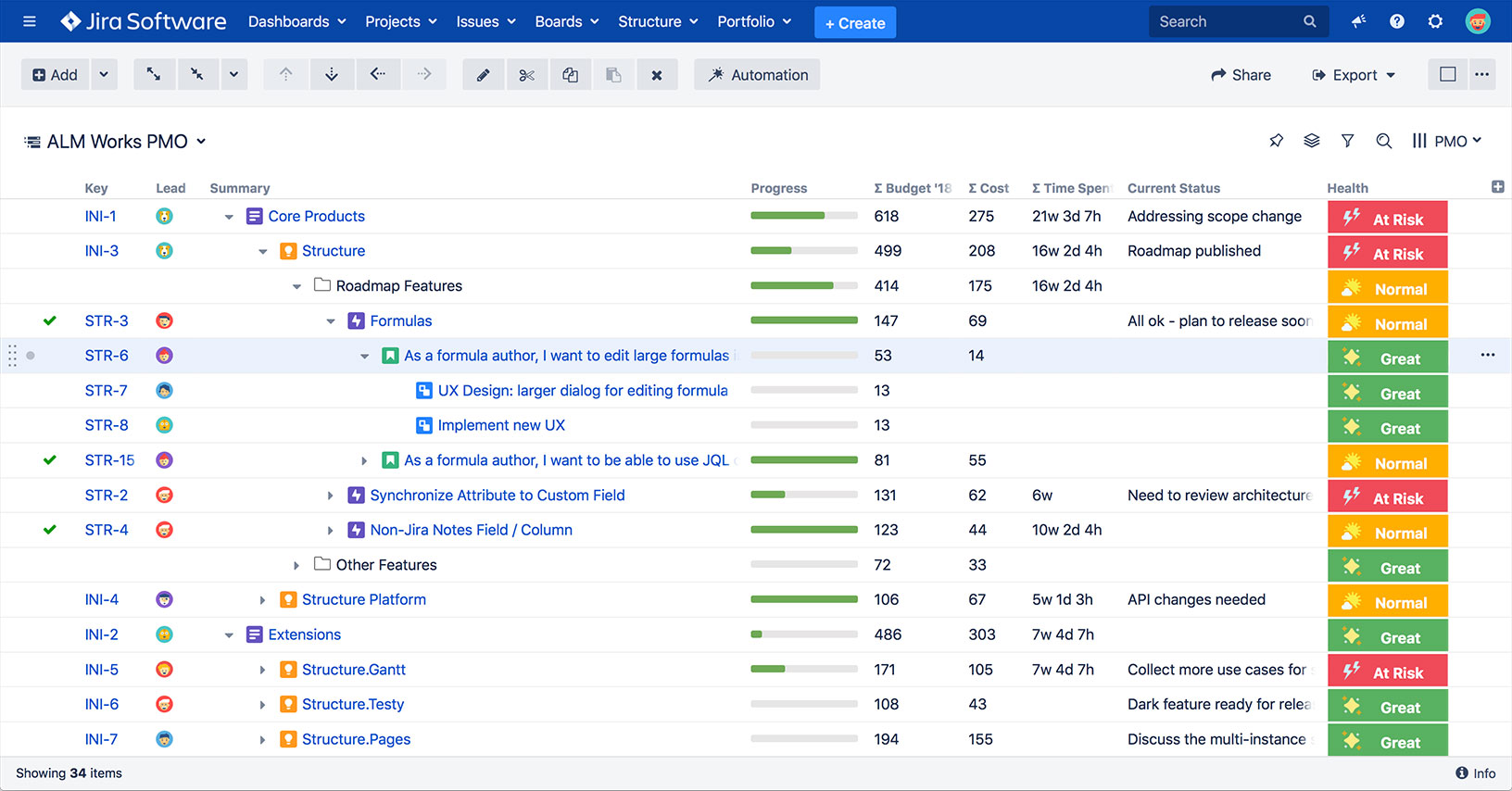
Task: Click the pencil edit icon
Action: coord(483,75)
